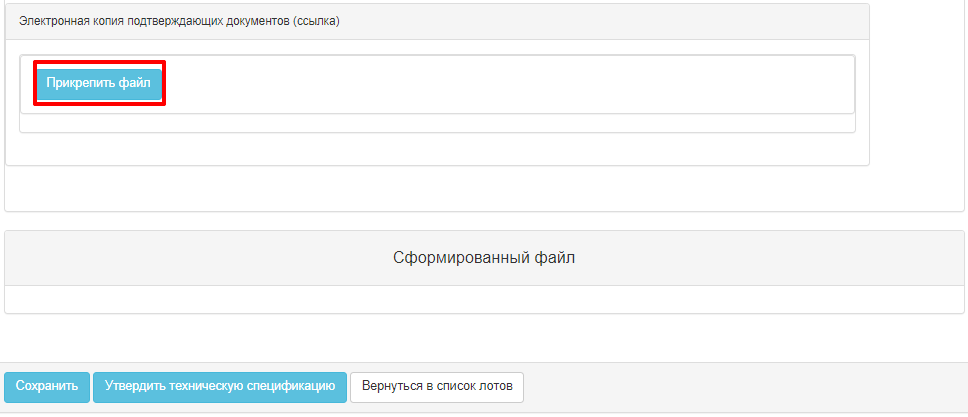The height and width of the screenshot is (417, 968).
Task: Click the empty row beneath the attach file box
Action: [x=437, y=123]
